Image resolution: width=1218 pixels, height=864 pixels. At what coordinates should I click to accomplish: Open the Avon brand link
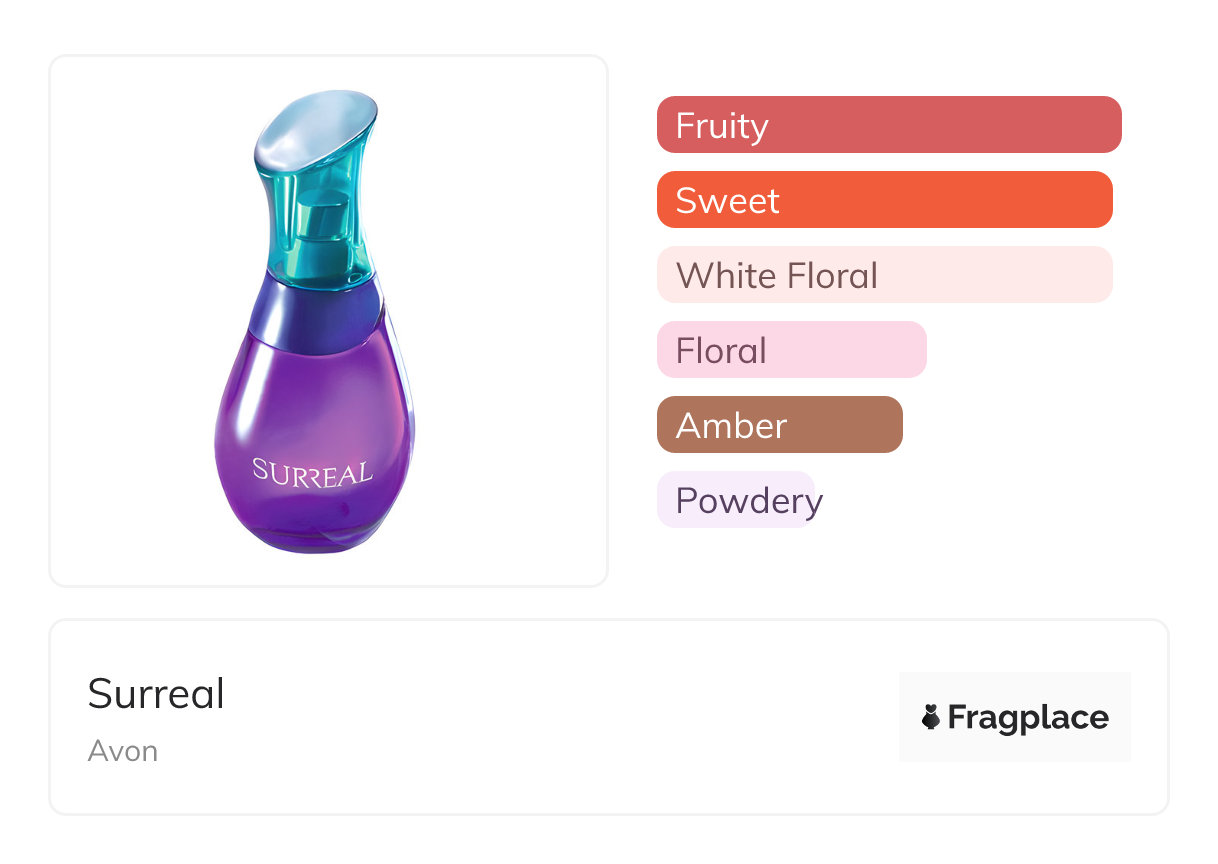[123, 751]
